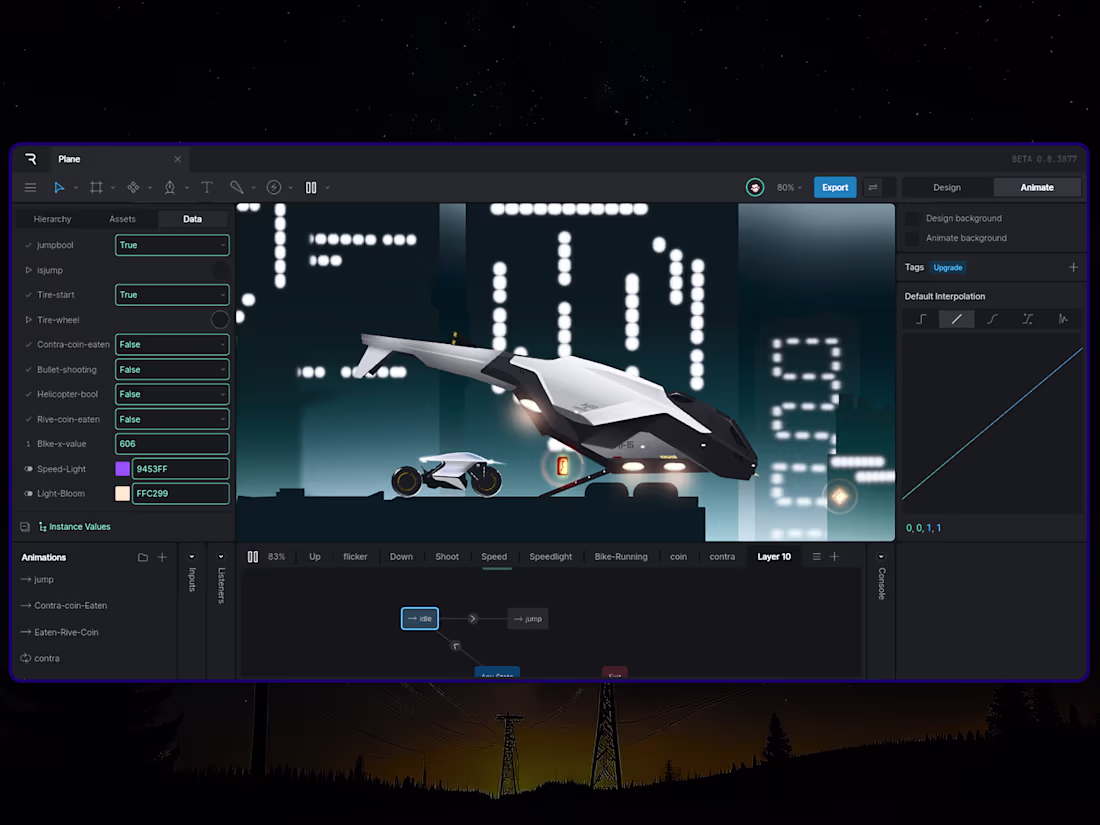The width and height of the screenshot is (1100, 825).
Task: Choose Linear interpolation icon
Action: click(x=956, y=319)
